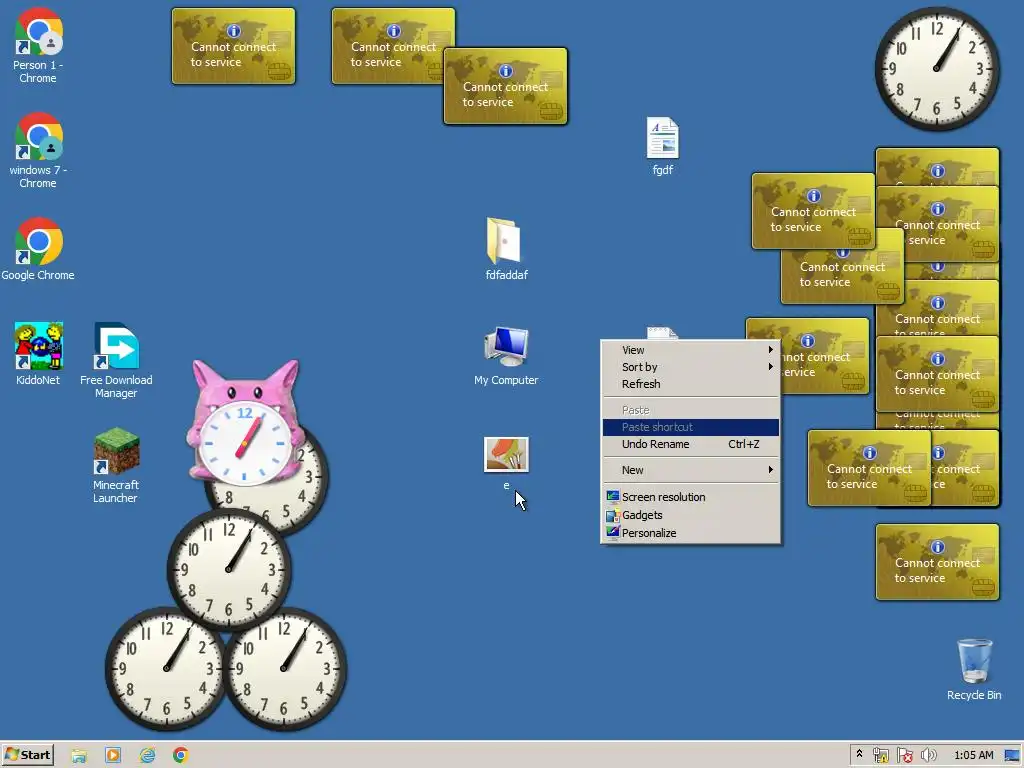Select Paste shortcut in the context menu
Screen dimensions: 1024x768
[x=691, y=427]
